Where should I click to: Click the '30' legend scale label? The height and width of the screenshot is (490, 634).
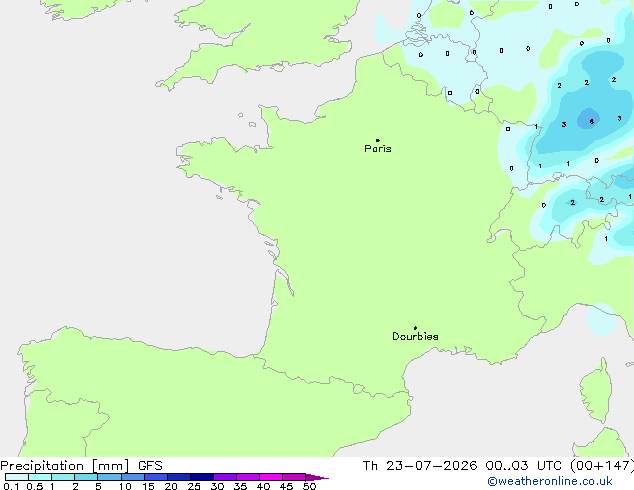217,486
